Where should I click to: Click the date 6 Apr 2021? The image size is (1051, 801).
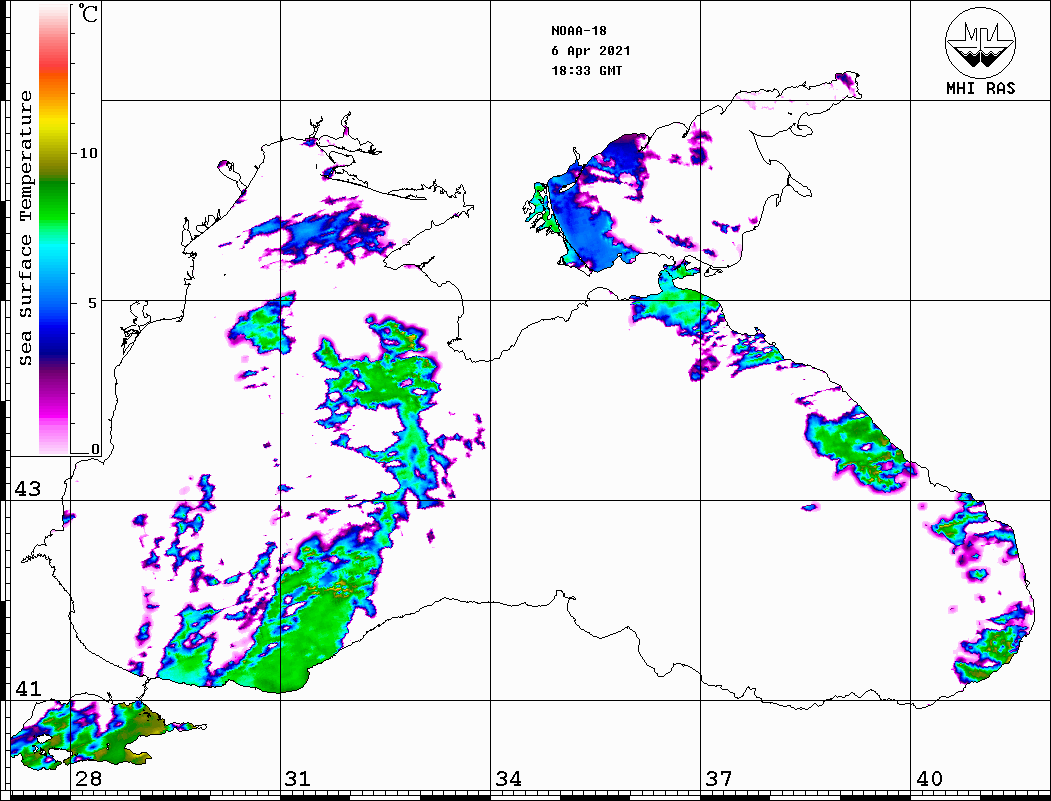591,51
